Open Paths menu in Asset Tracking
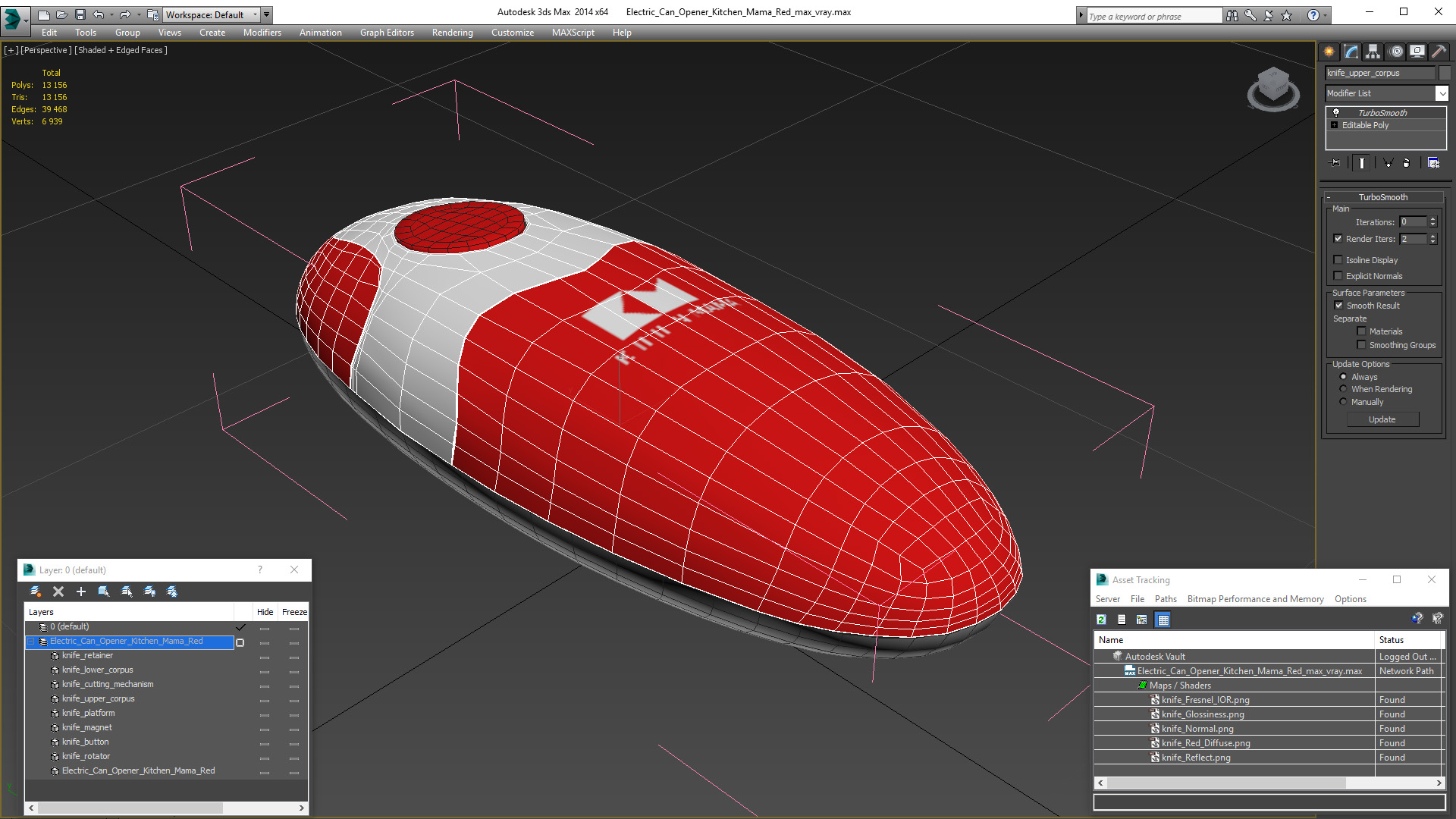Screen dimensions: 1456x819 1166,599
